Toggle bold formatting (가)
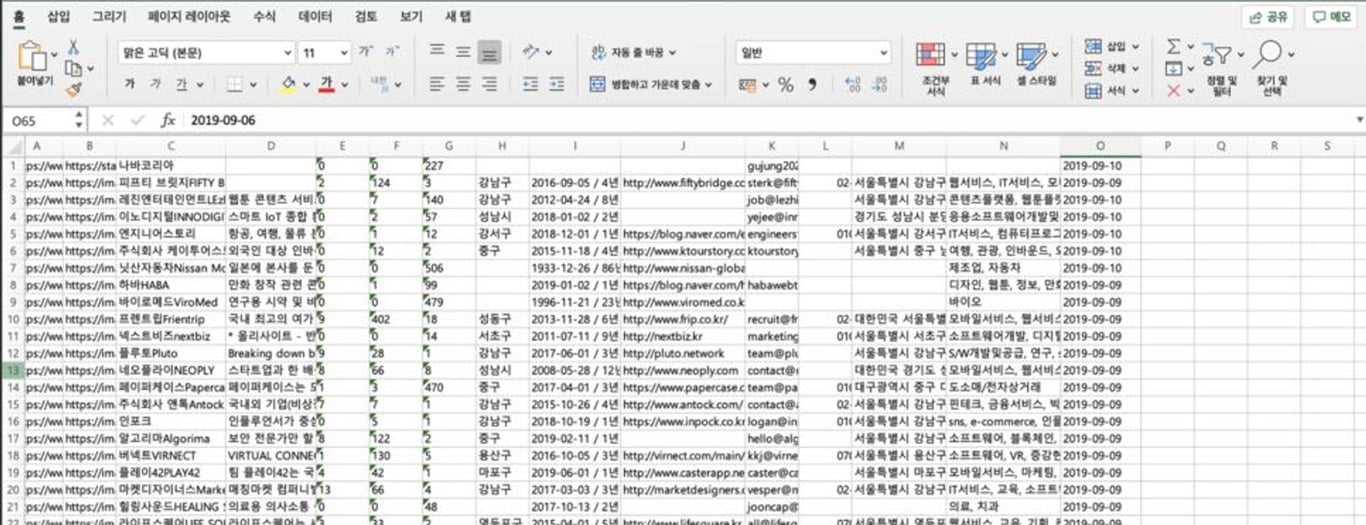The height and width of the screenshot is (525, 1366). coord(129,84)
